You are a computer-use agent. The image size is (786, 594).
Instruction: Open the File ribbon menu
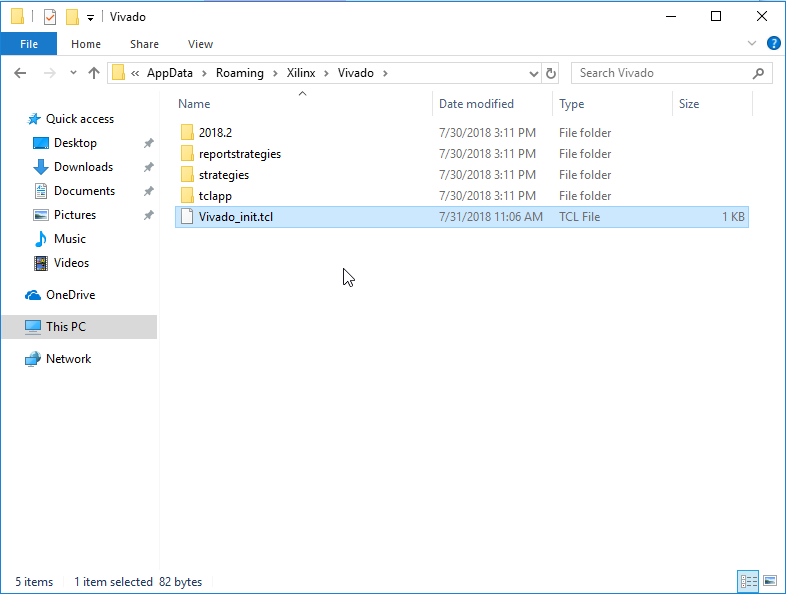(29, 44)
